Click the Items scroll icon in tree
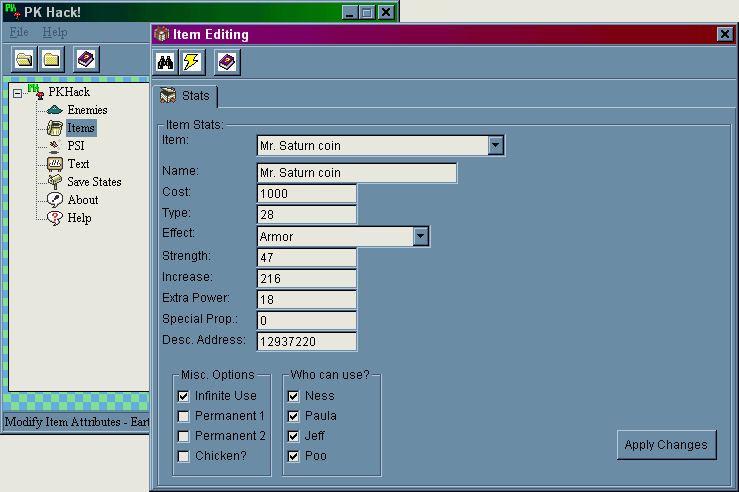Viewport: 739px width, 492px height. coord(55,128)
